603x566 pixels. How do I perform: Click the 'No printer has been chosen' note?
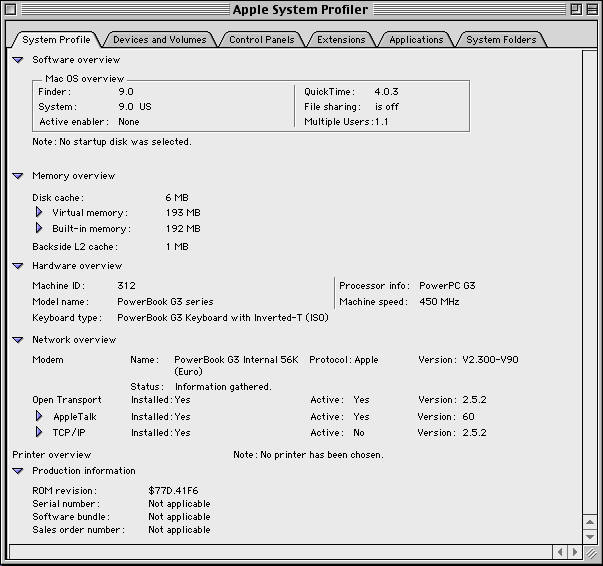pyautogui.click(x=308, y=455)
